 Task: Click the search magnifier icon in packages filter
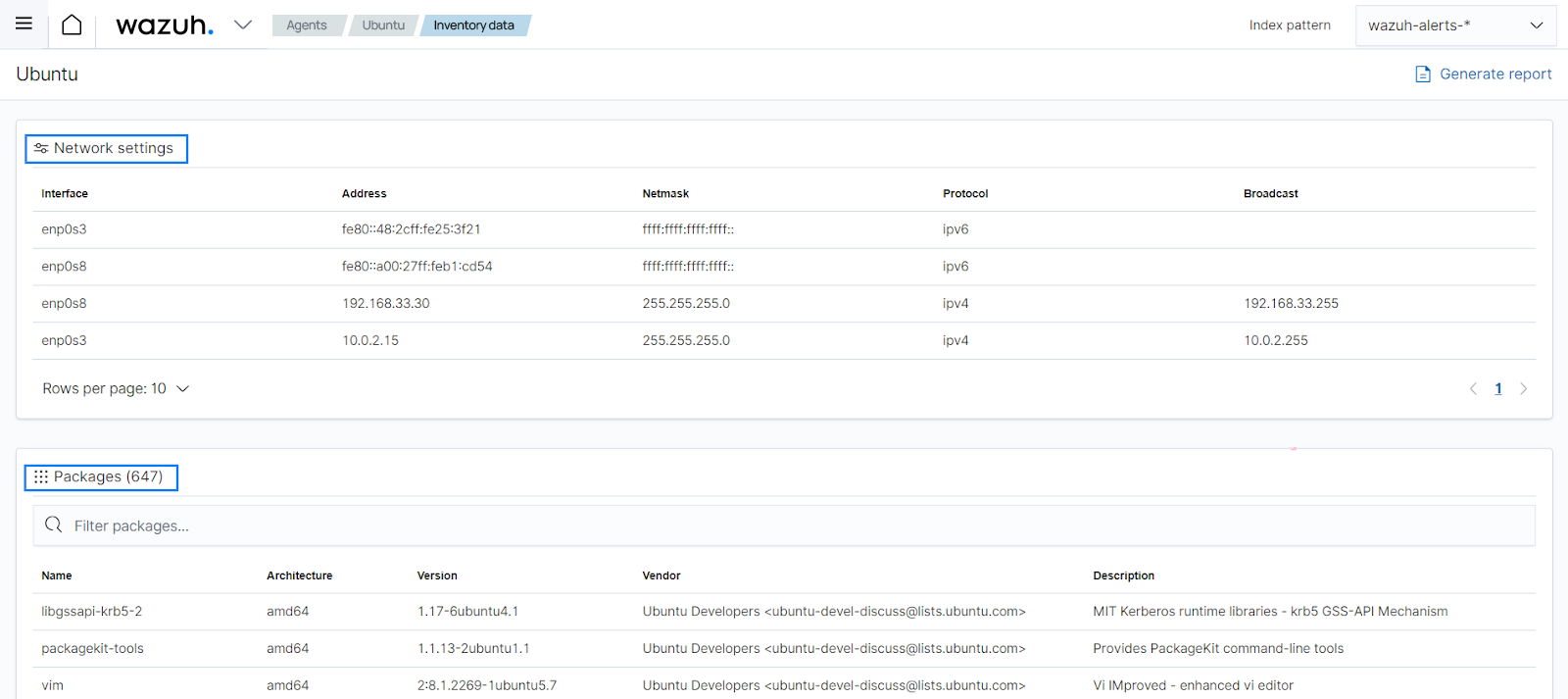coord(54,524)
